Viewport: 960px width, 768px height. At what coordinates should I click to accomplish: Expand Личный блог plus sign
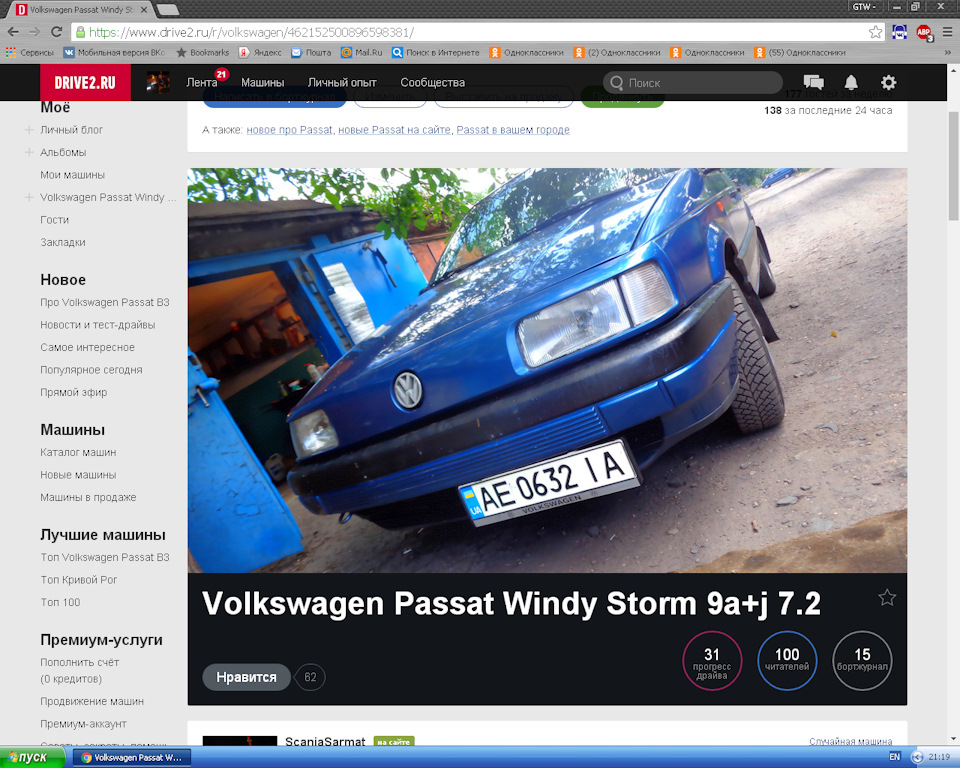[x=29, y=130]
